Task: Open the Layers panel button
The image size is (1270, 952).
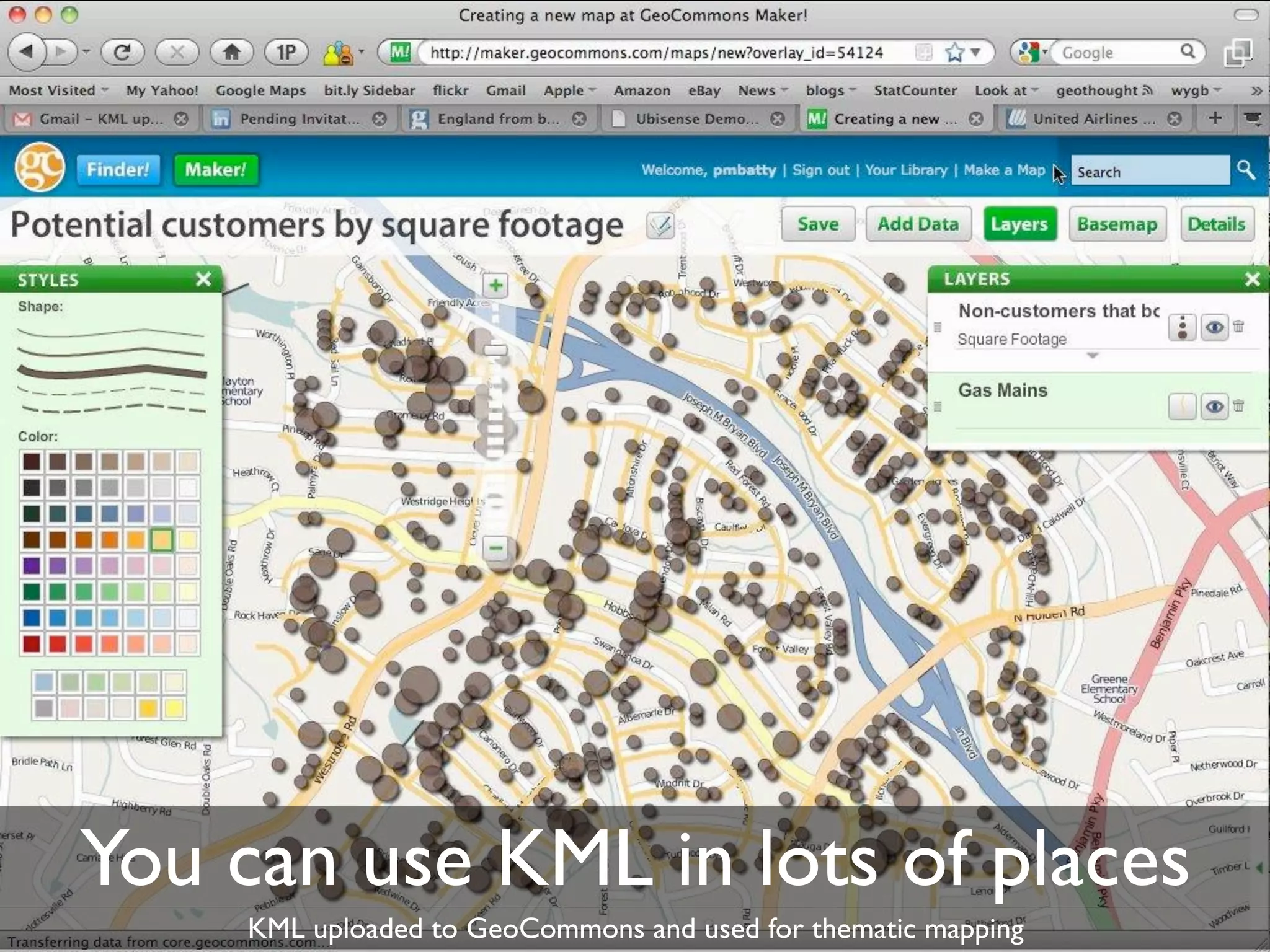Action: pos(1019,224)
